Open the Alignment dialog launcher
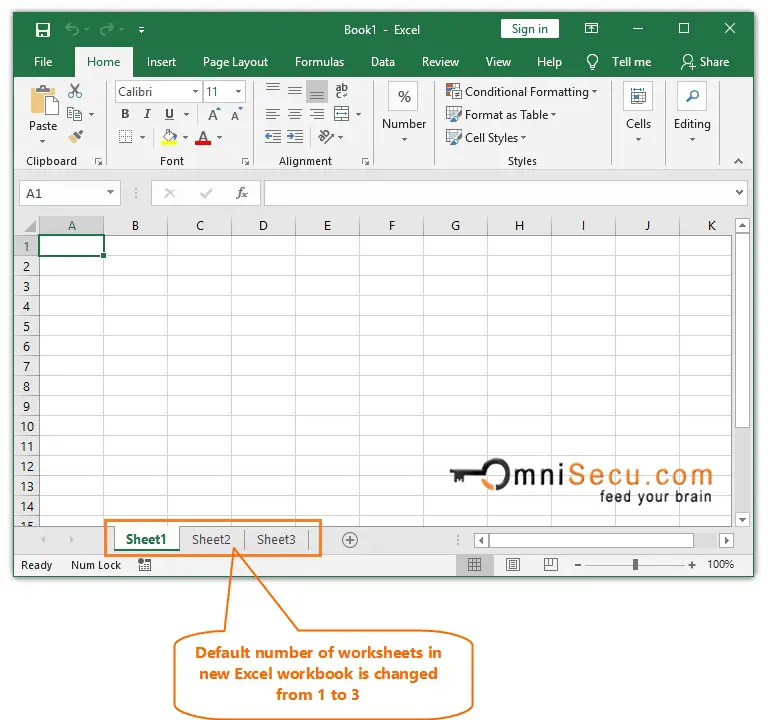Viewport: 768px width, 720px height. pyautogui.click(x=365, y=162)
